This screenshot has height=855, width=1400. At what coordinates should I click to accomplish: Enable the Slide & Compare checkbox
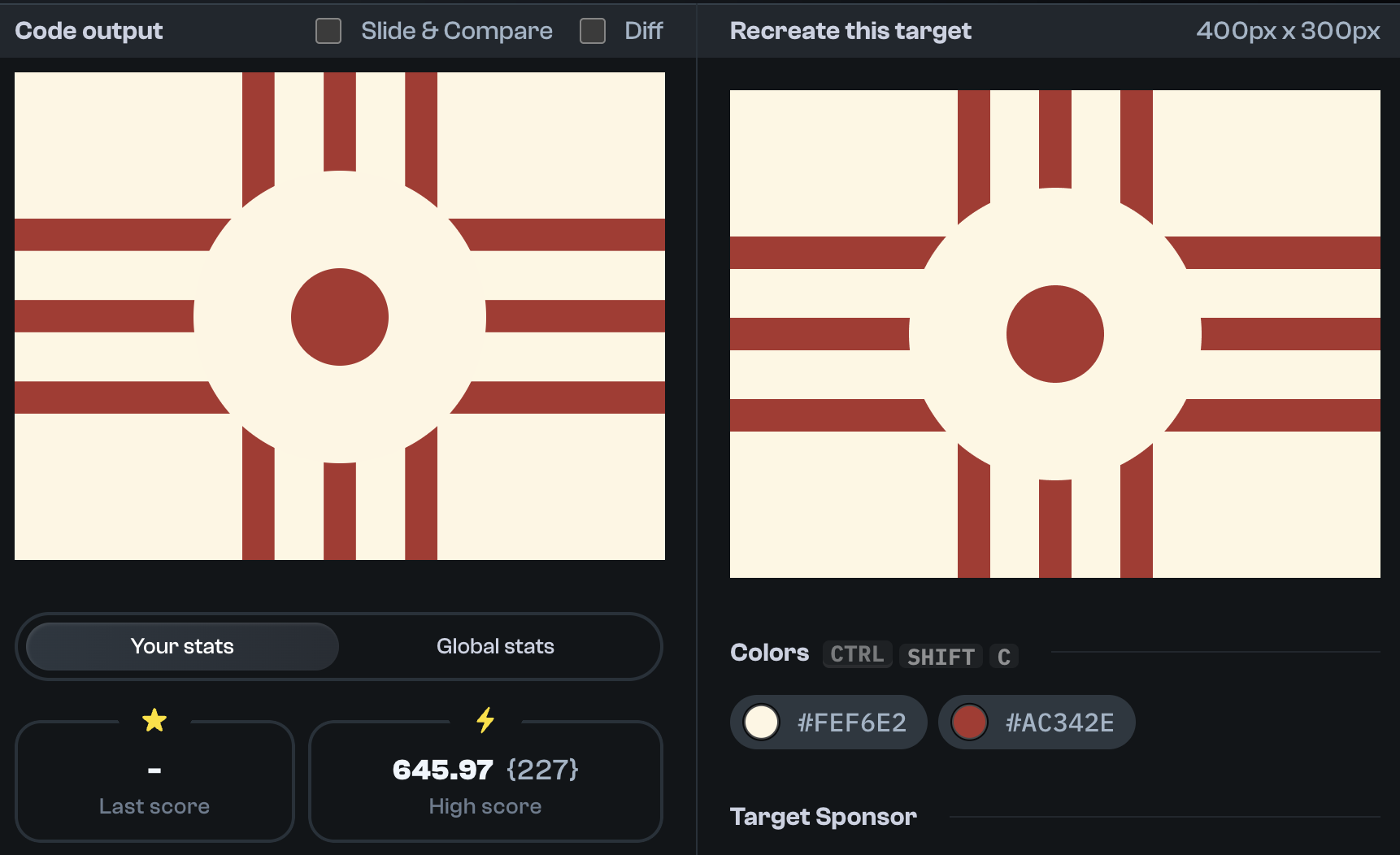(x=328, y=30)
